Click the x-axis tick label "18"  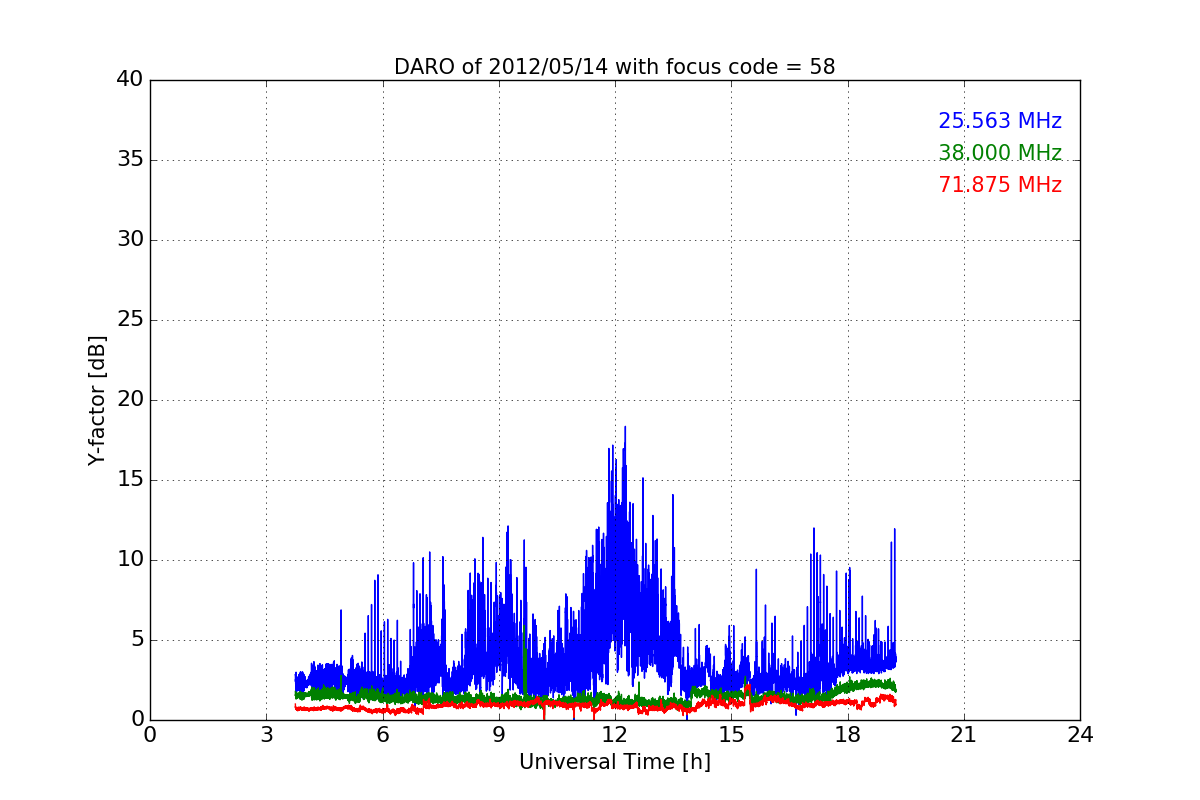[x=848, y=734]
